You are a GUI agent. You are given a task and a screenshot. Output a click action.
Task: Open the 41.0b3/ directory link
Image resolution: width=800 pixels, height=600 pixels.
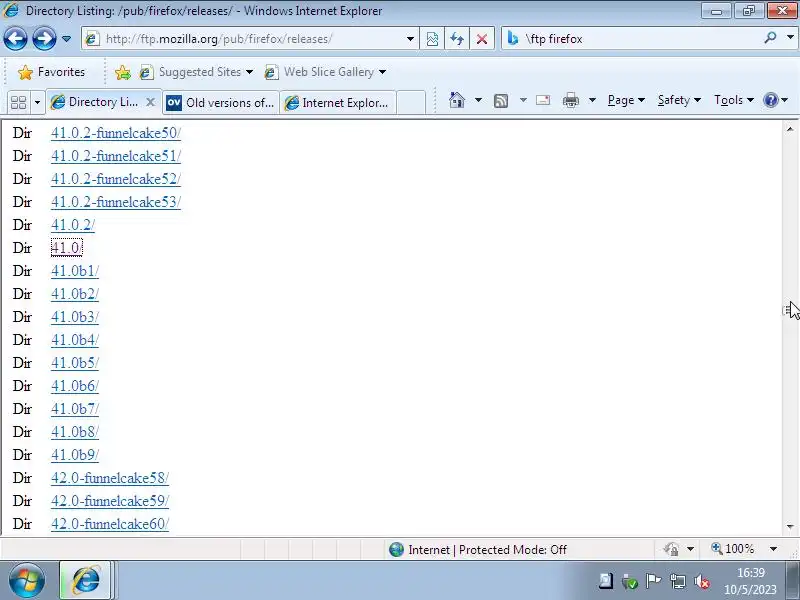click(75, 317)
